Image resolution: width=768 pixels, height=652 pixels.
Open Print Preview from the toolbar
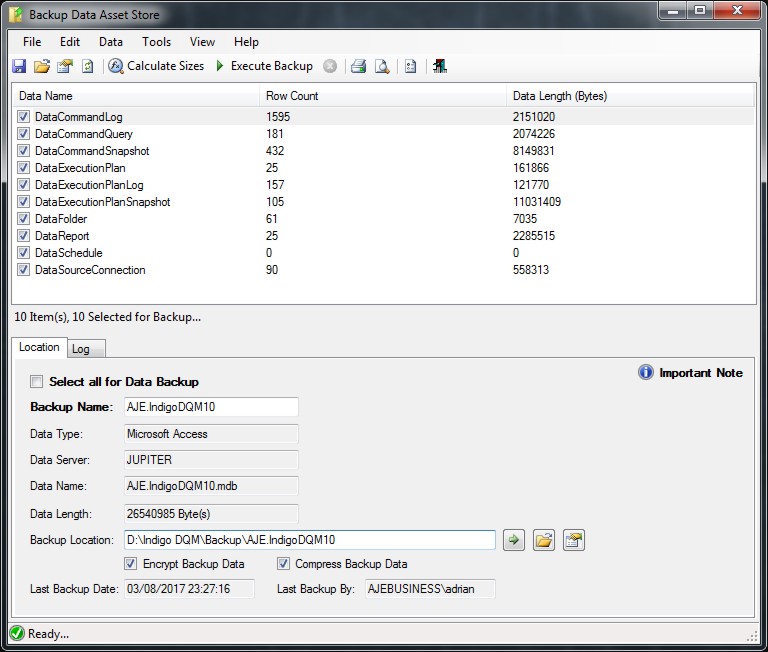(381, 66)
